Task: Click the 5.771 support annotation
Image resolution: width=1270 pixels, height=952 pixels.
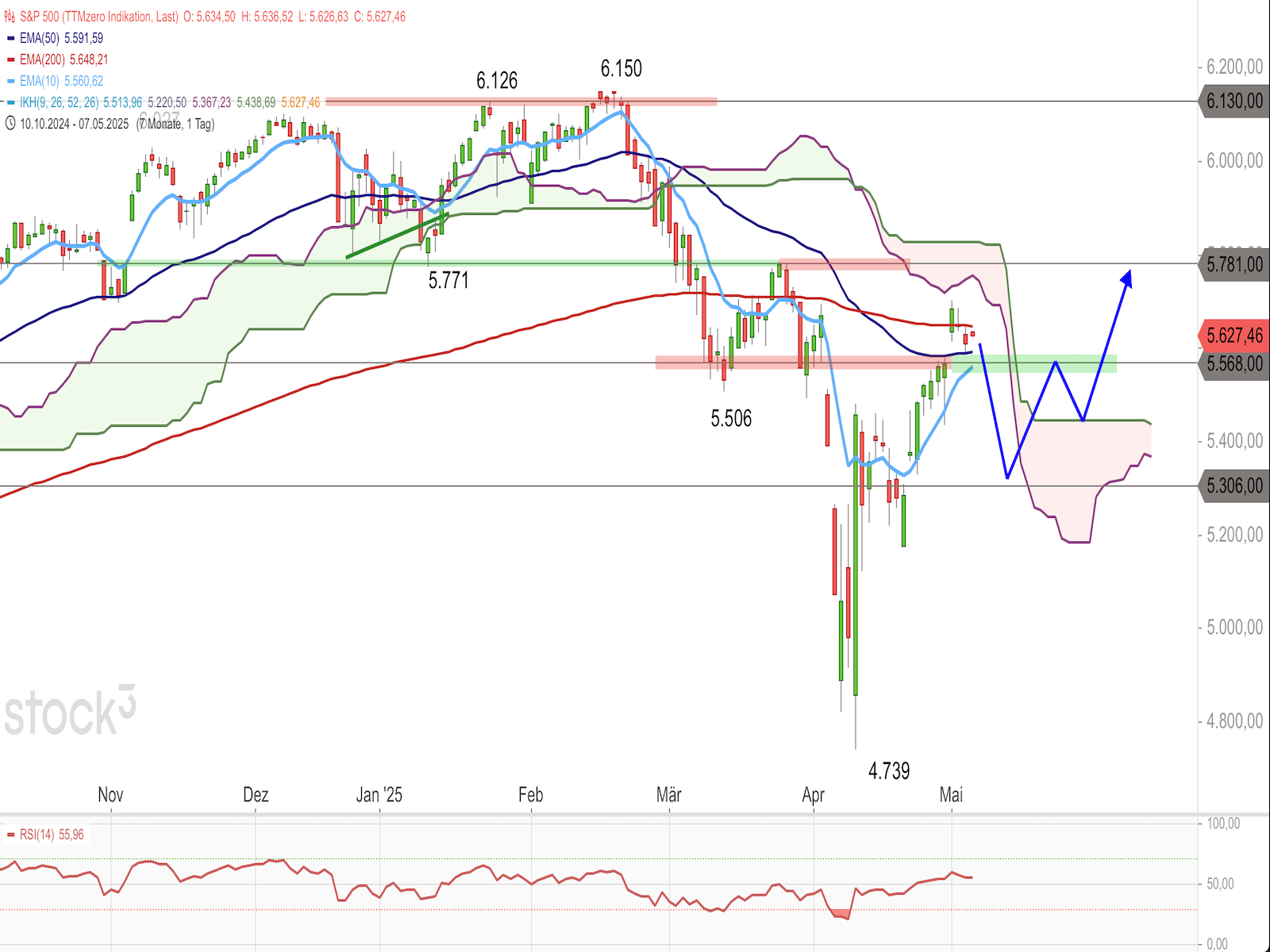Action: [448, 280]
